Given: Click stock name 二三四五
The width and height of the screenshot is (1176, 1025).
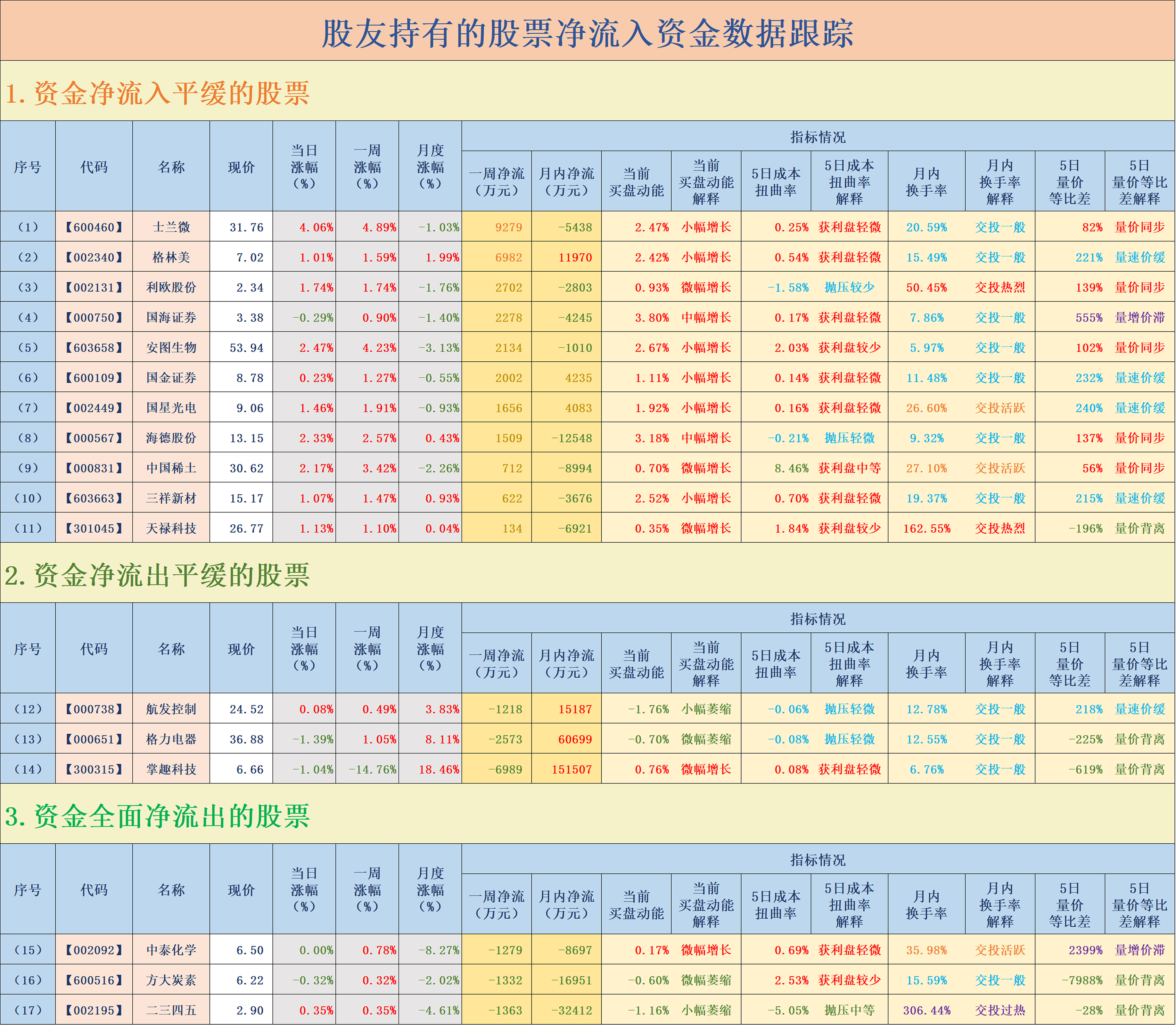Looking at the screenshot, I should coord(171,1011).
